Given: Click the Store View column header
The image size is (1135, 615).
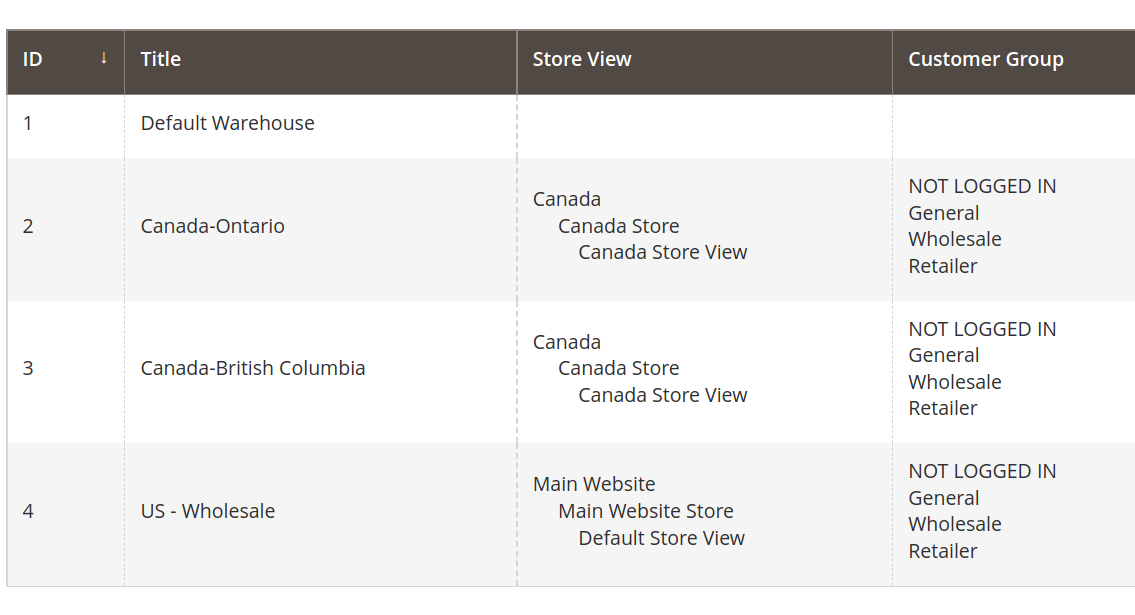Looking at the screenshot, I should [x=704, y=62].
